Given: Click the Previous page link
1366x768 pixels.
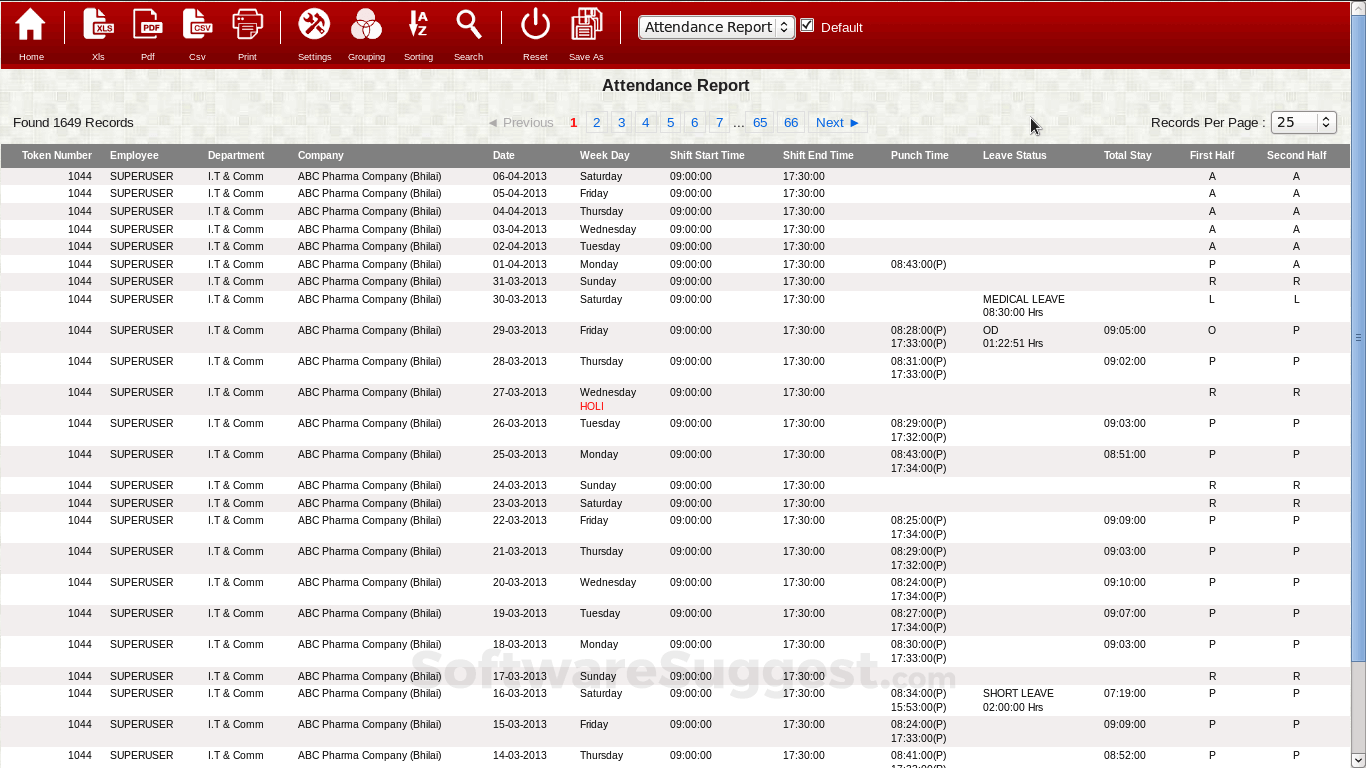Looking at the screenshot, I should (520, 122).
